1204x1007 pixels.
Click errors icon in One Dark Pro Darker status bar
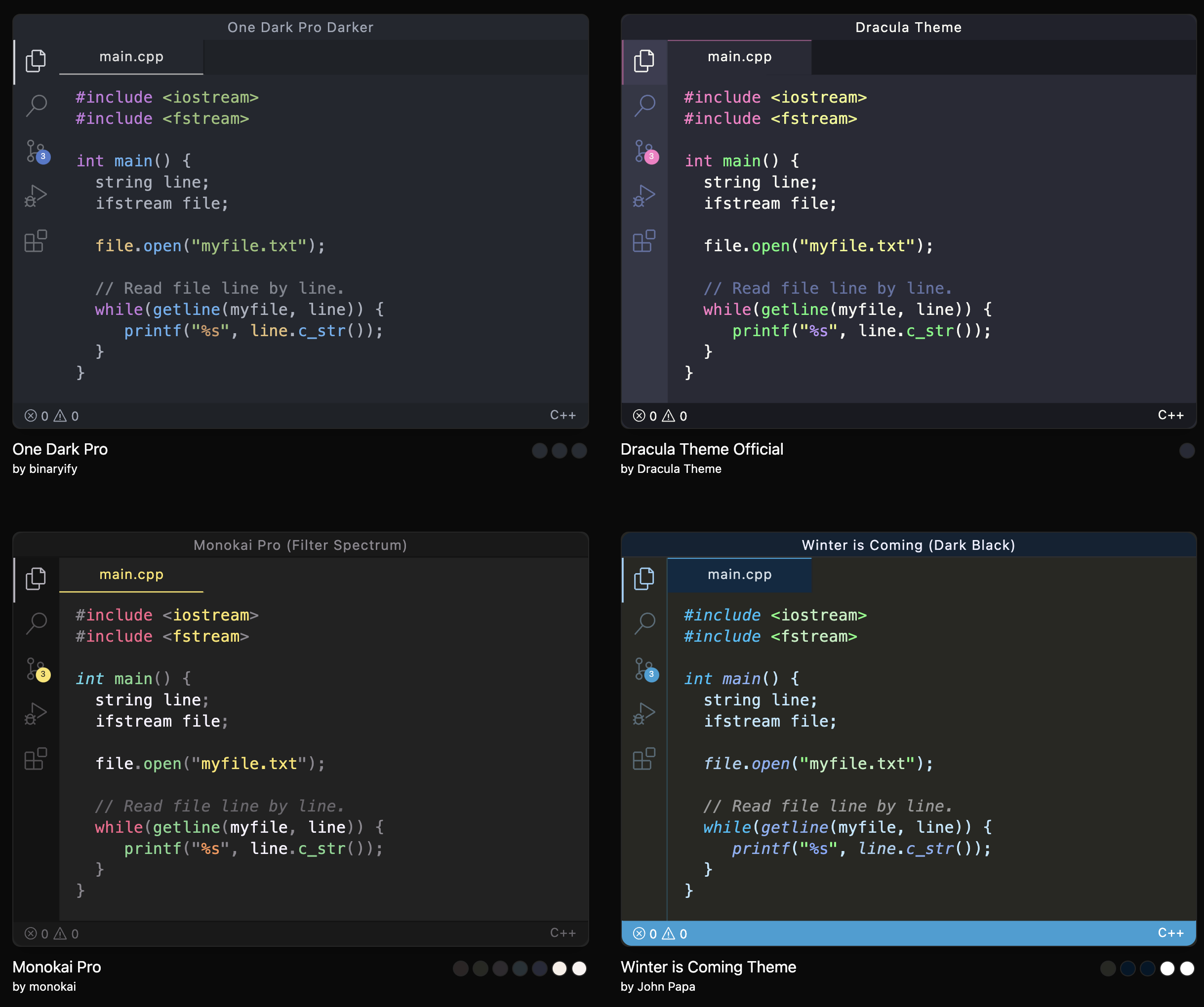tap(31, 416)
